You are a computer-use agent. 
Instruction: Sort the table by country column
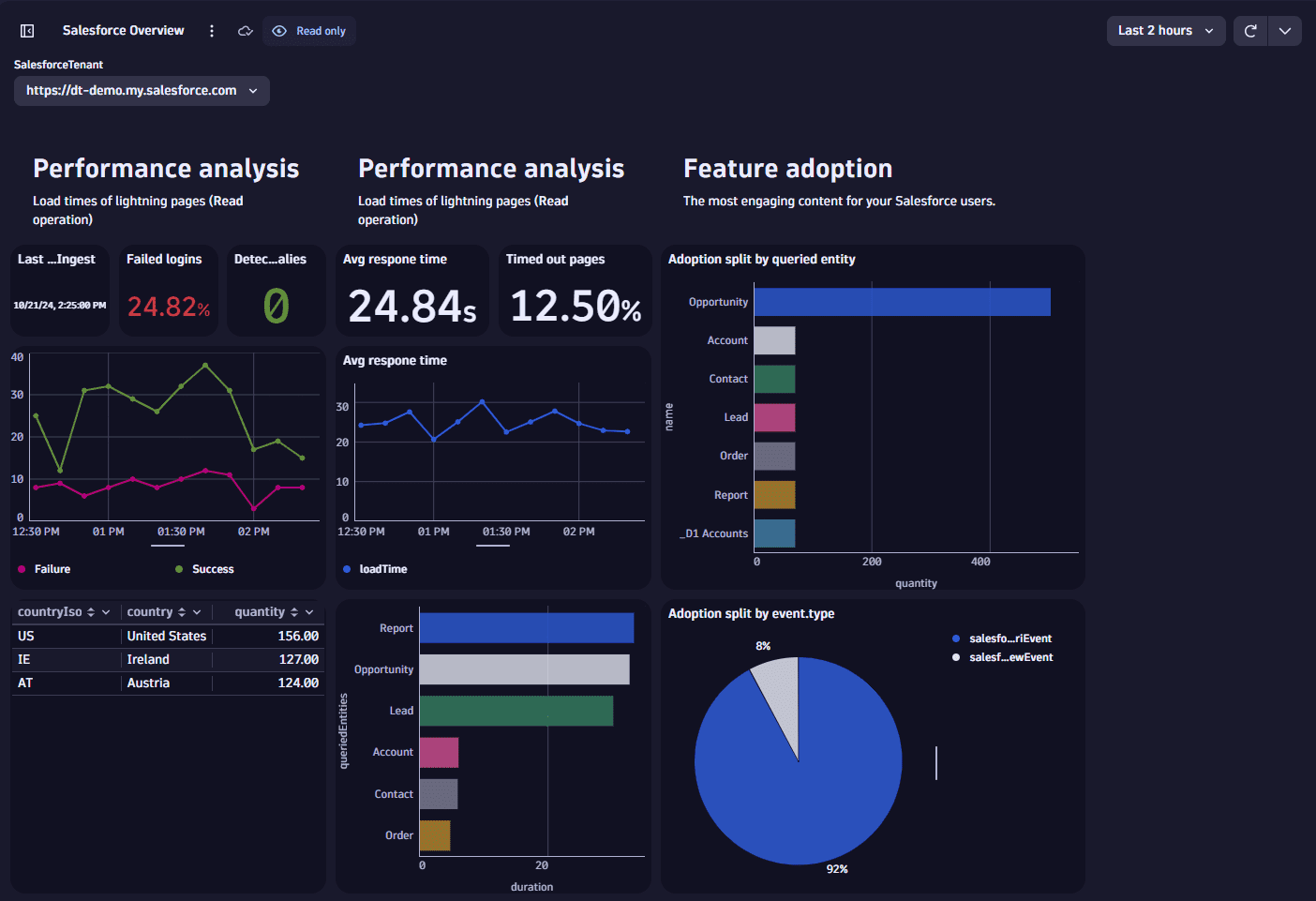click(182, 612)
